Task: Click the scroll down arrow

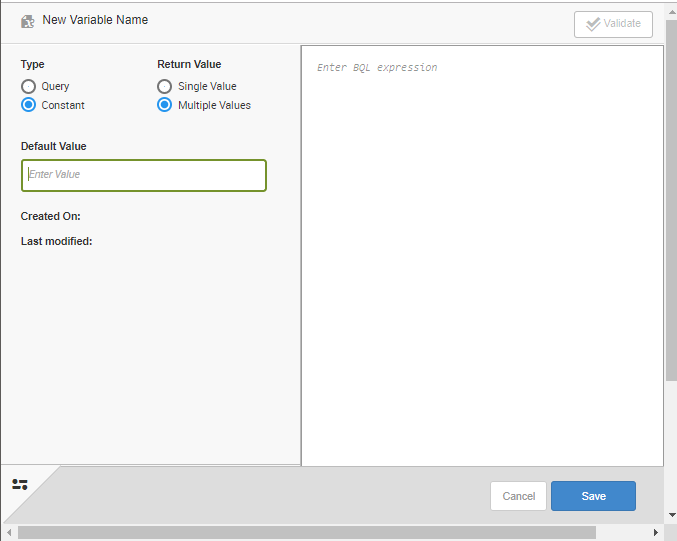Action: (671, 516)
